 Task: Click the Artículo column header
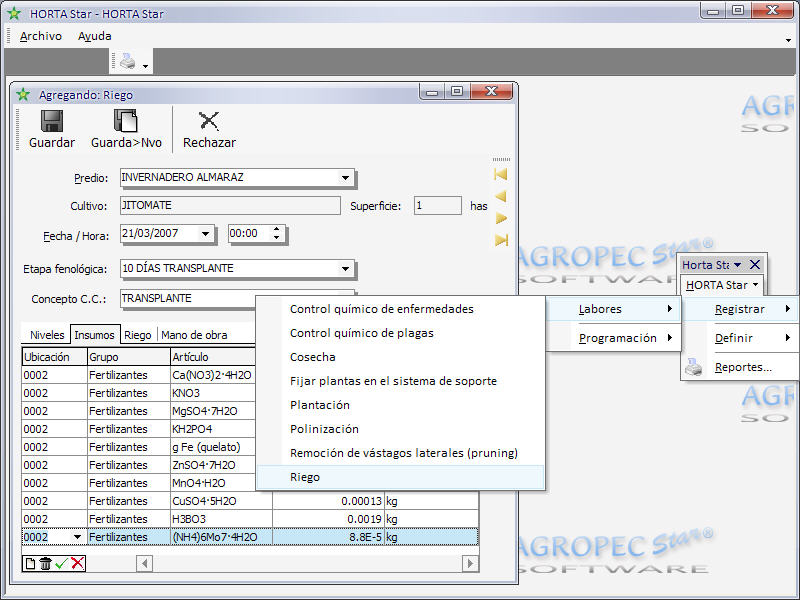[x=213, y=357]
